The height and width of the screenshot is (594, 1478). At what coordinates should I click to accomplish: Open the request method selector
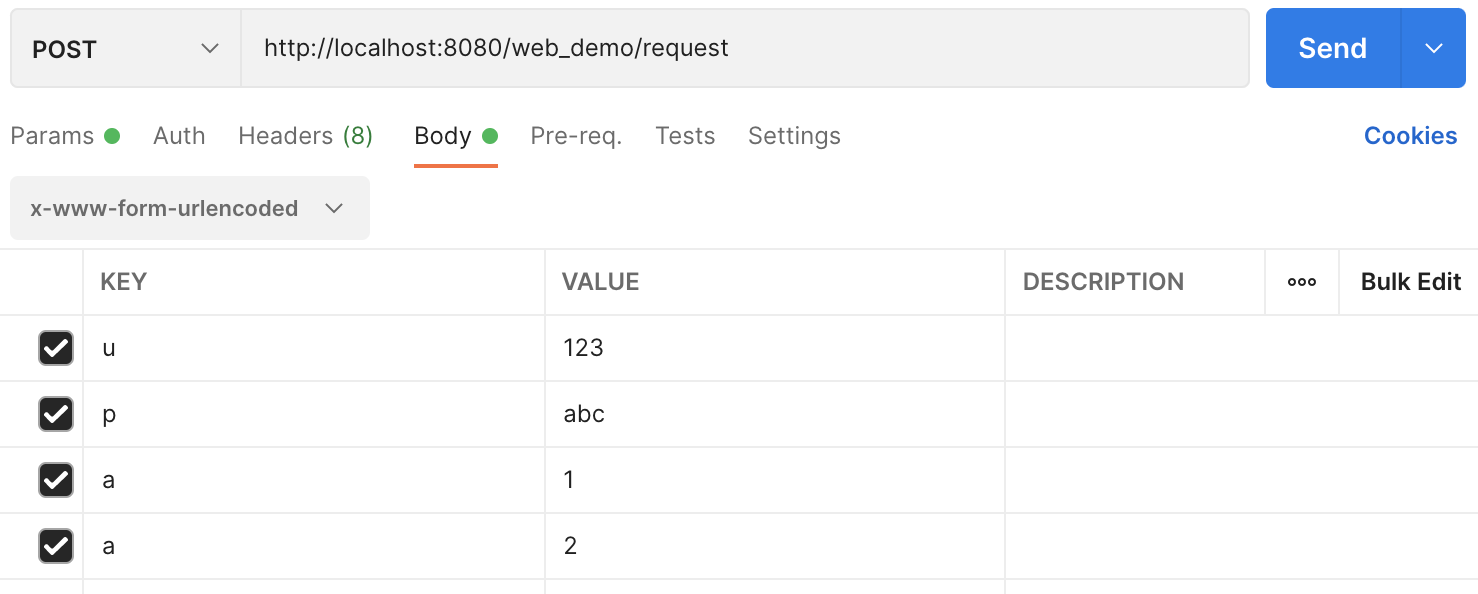(125, 47)
